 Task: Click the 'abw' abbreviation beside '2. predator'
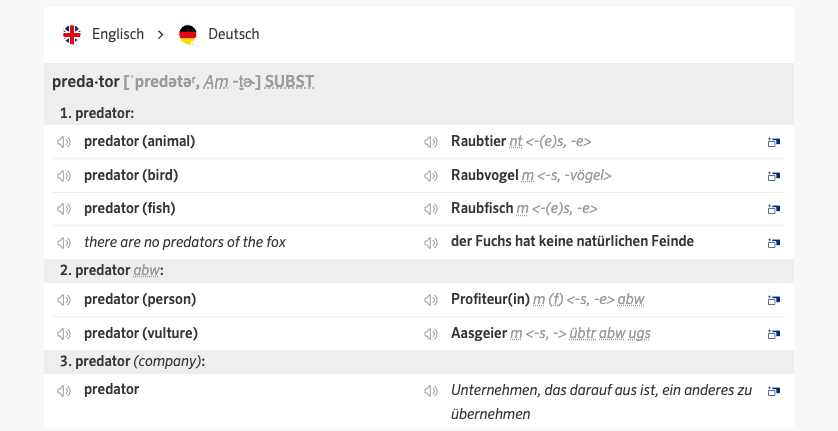(146, 271)
